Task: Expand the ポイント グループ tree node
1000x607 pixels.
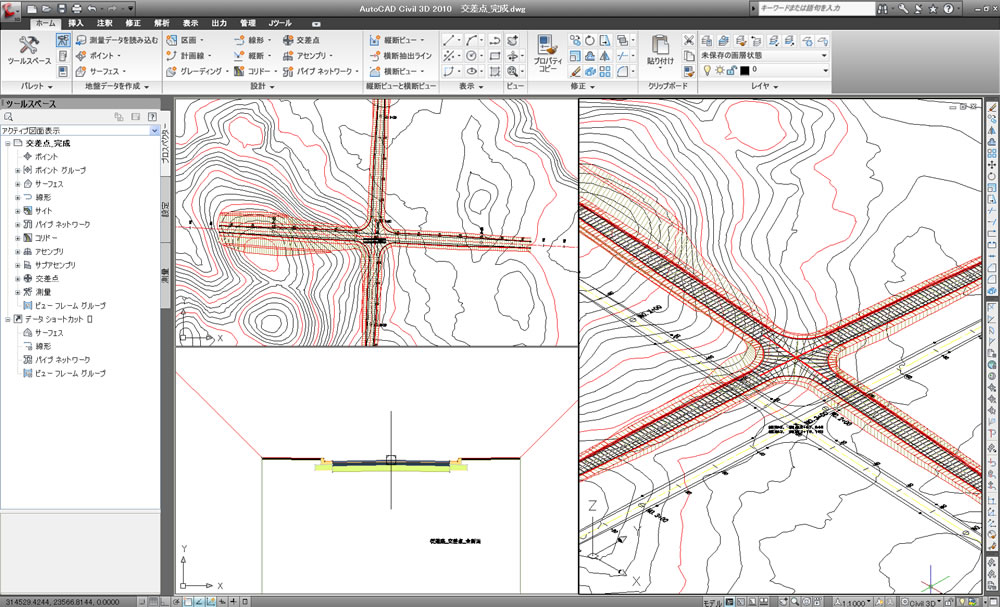Action: coord(18,170)
